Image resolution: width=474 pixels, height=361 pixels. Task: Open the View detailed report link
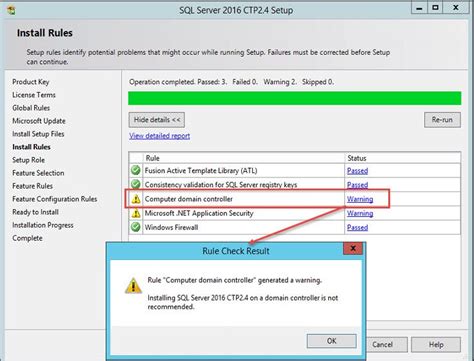pyautogui.click(x=160, y=136)
